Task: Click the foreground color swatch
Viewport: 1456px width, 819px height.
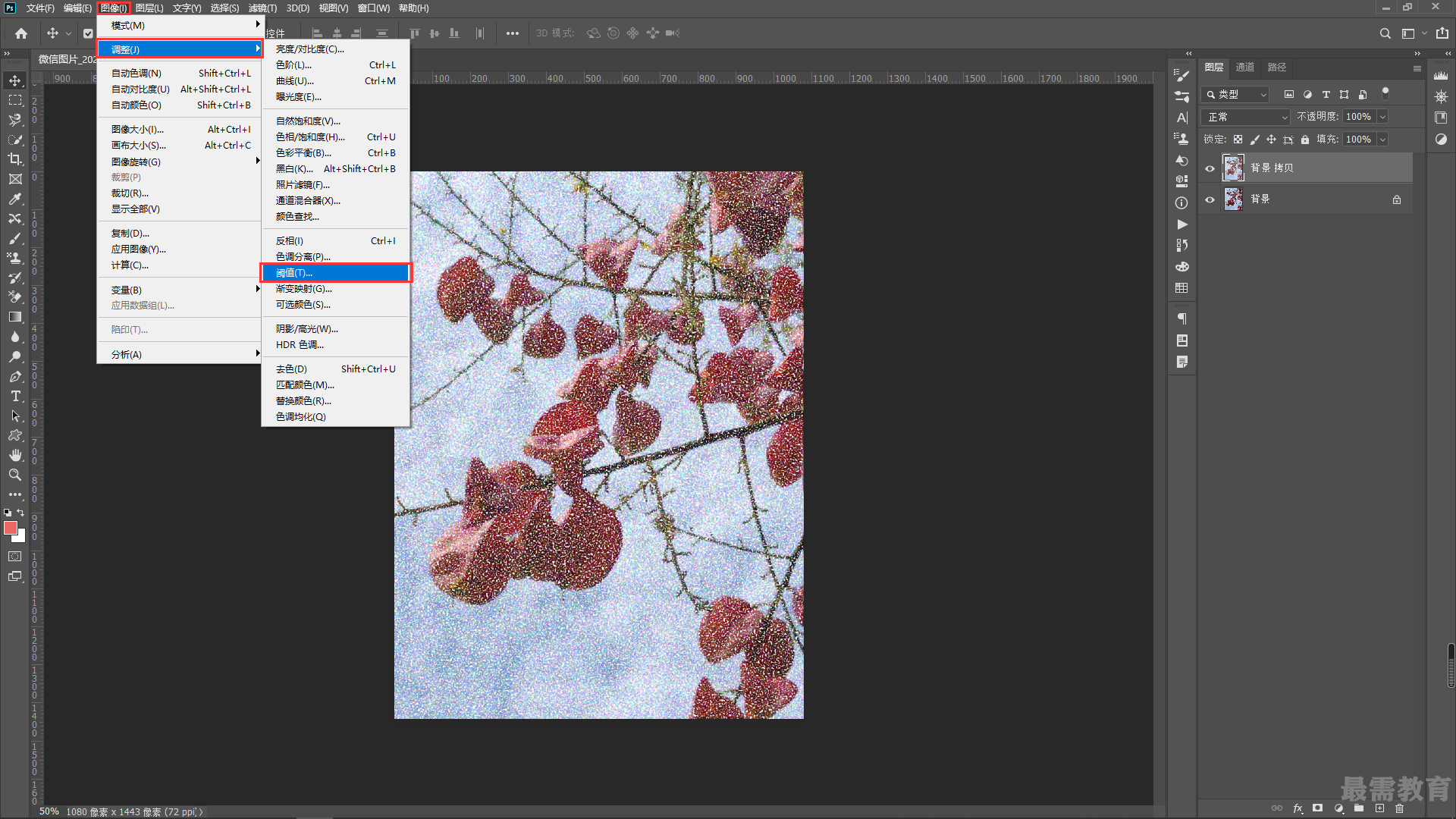Action: (10, 528)
